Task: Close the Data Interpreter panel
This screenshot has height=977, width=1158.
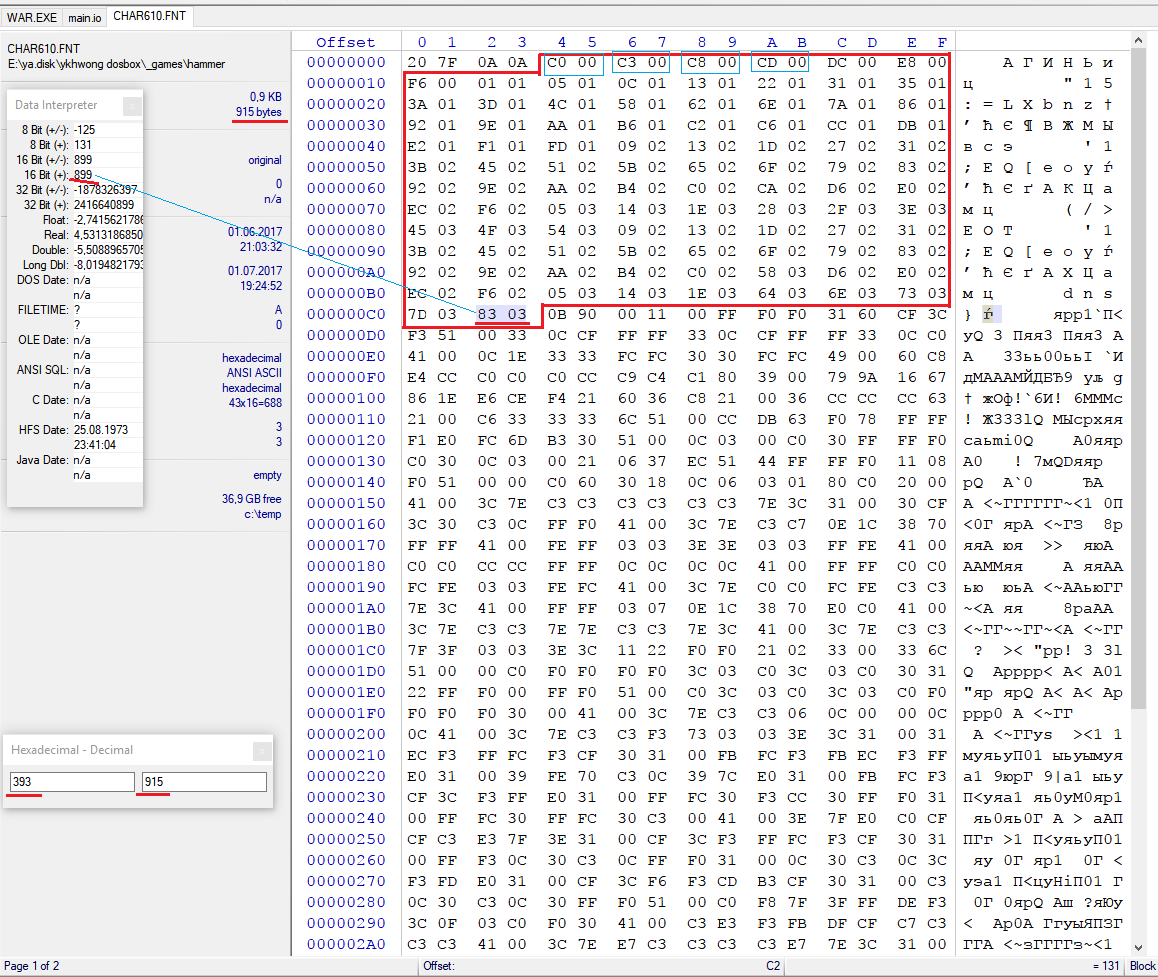Action: (x=132, y=105)
